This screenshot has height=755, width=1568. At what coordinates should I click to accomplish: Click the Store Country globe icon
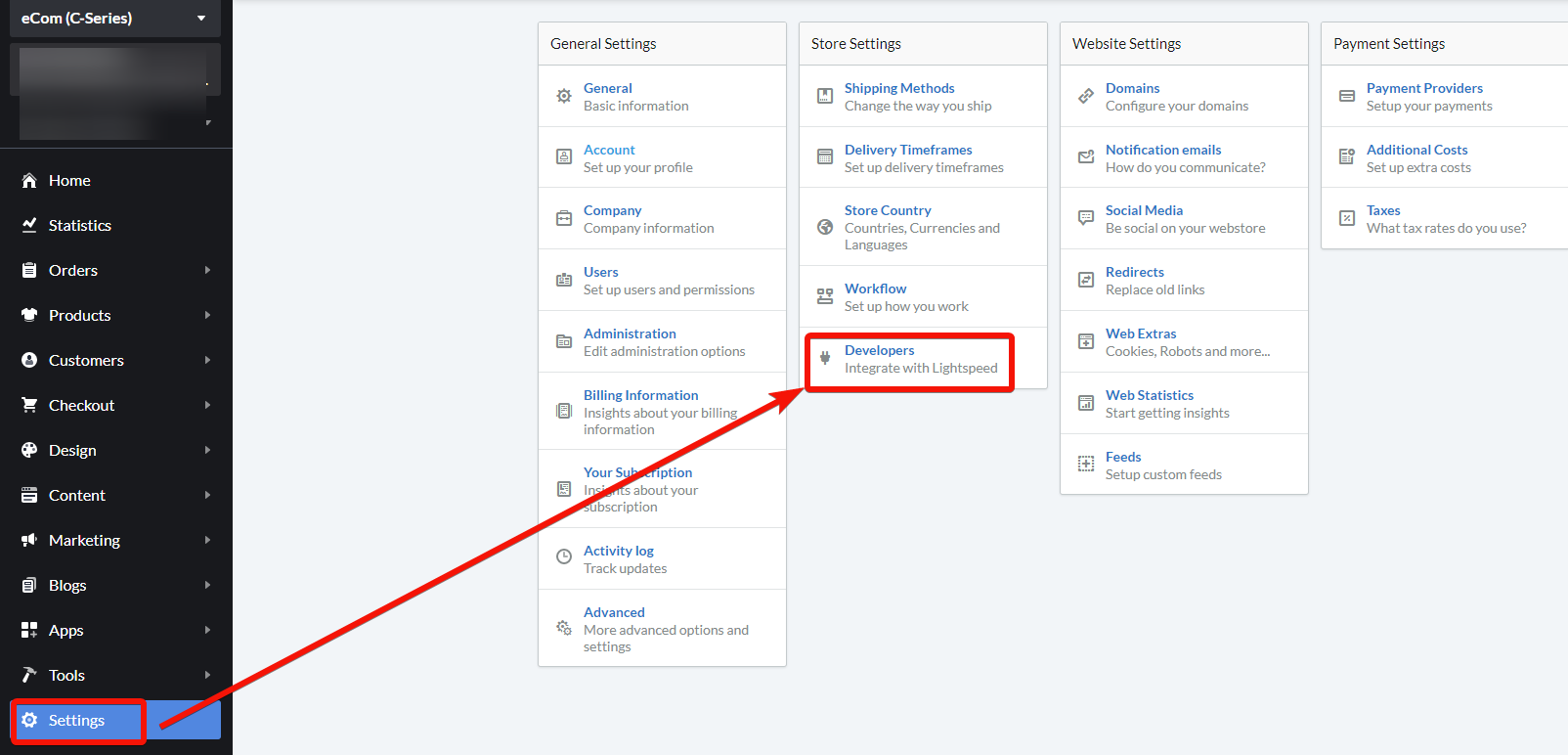tap(825, 227)
